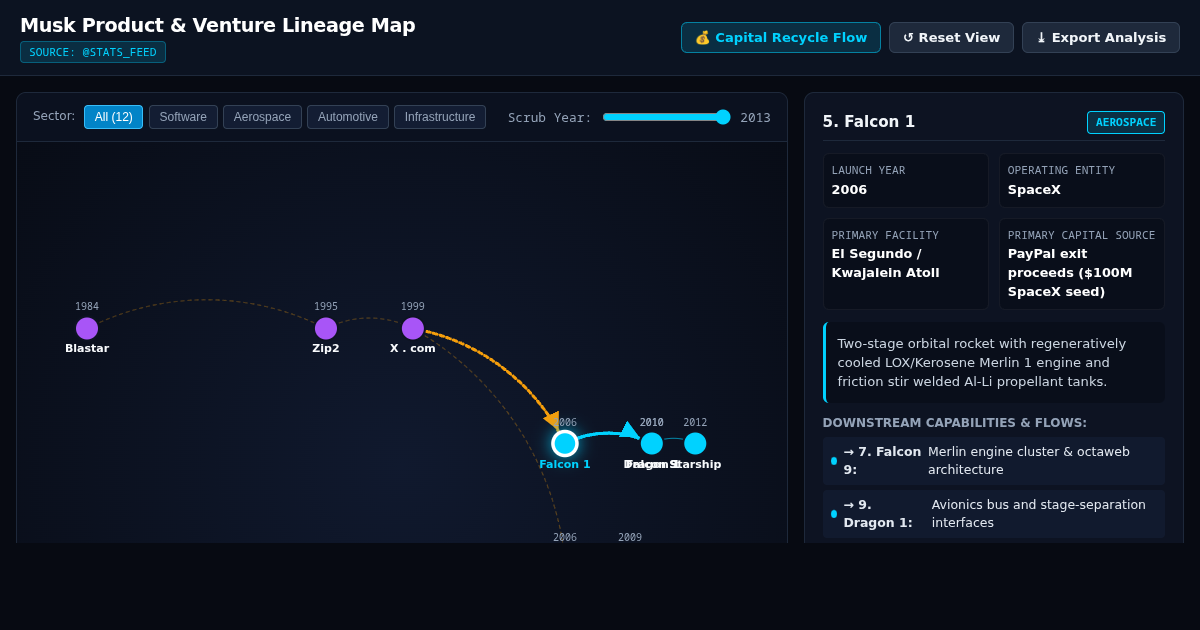The image size is (1200, 630).
Task: Open the Dragon 1 downstream flow row
Action: coord(994,514)
